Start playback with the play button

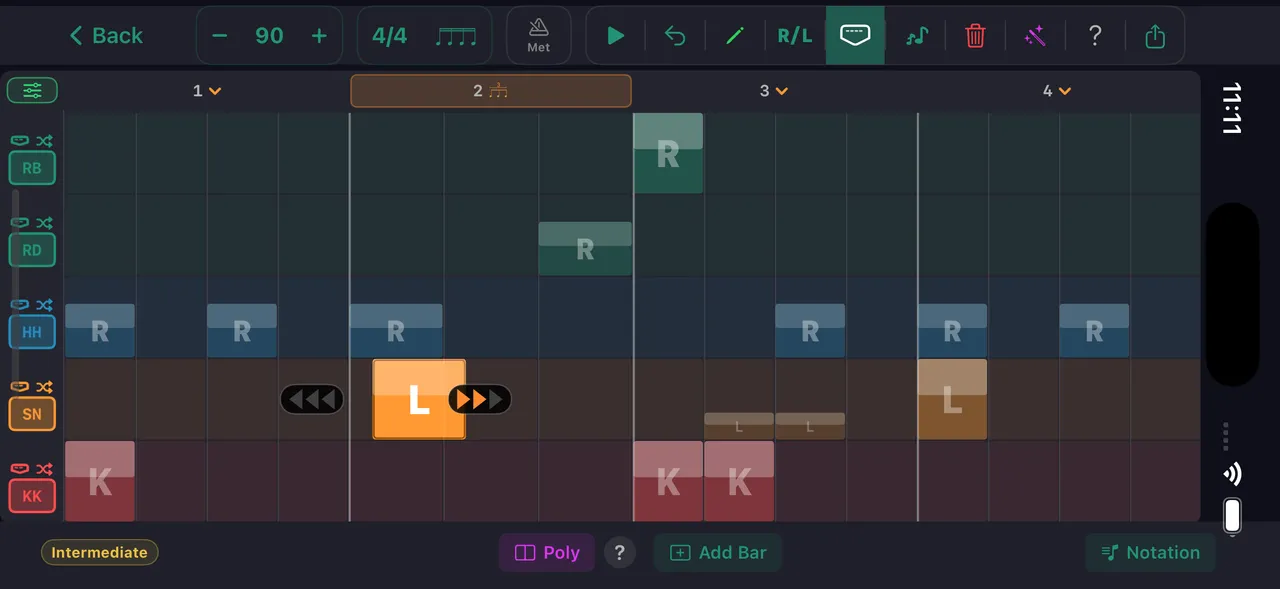point(616,36)
